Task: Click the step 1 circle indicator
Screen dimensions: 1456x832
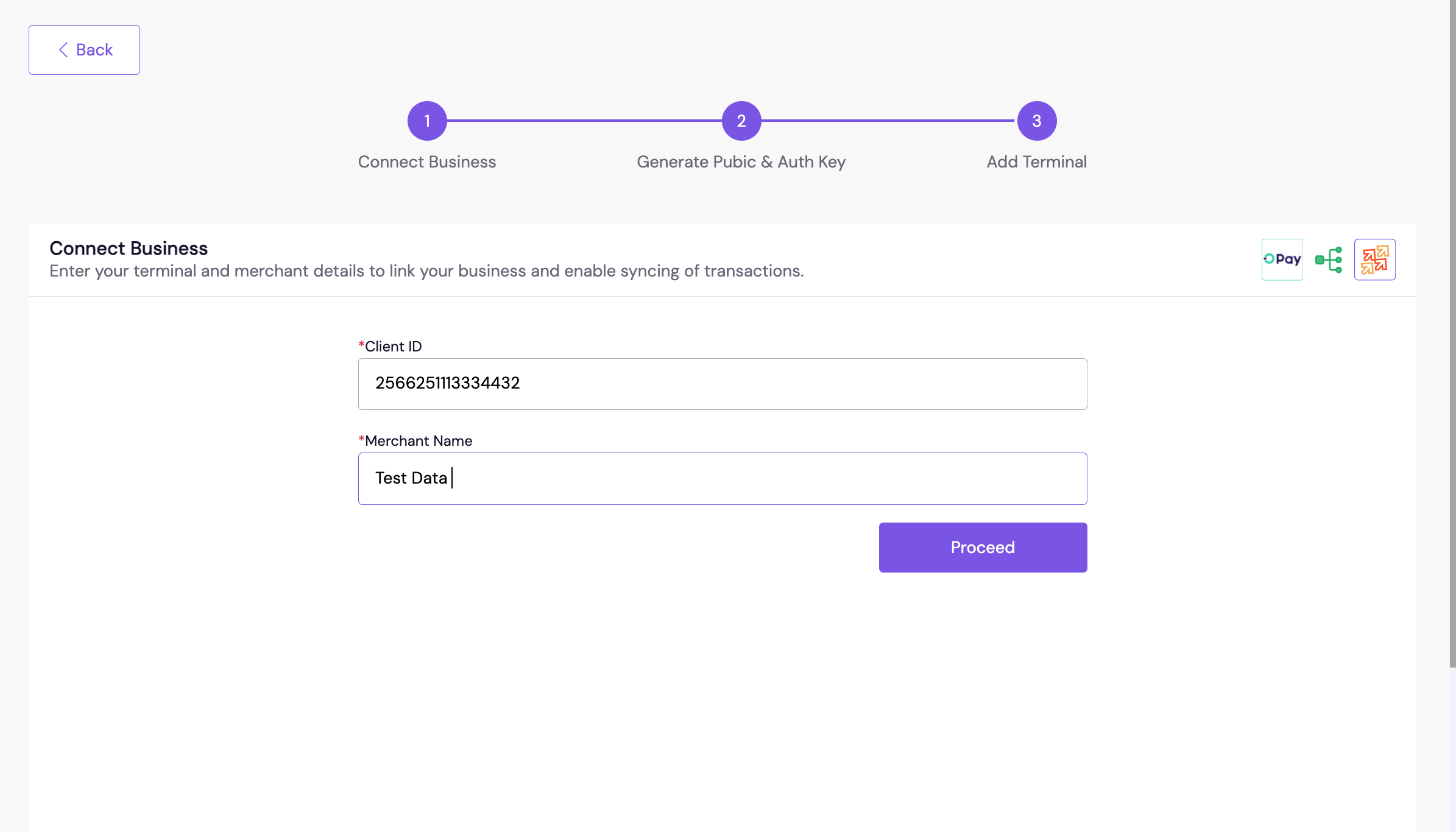Action: (x=427, y=121)
